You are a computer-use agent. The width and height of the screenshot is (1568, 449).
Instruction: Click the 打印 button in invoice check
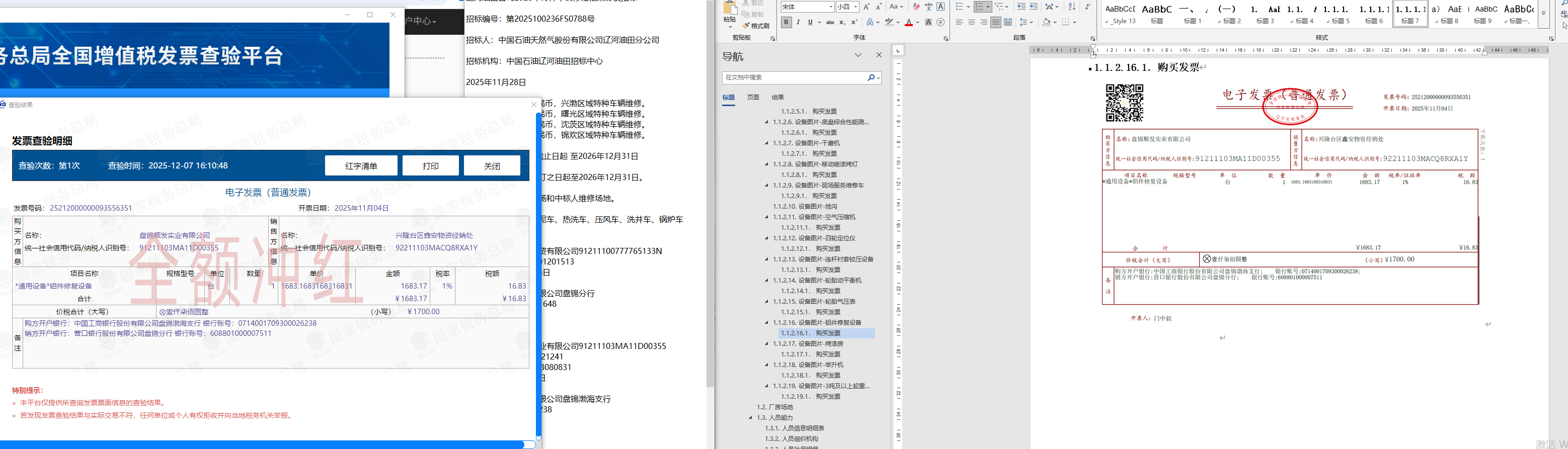pos(430,165)
